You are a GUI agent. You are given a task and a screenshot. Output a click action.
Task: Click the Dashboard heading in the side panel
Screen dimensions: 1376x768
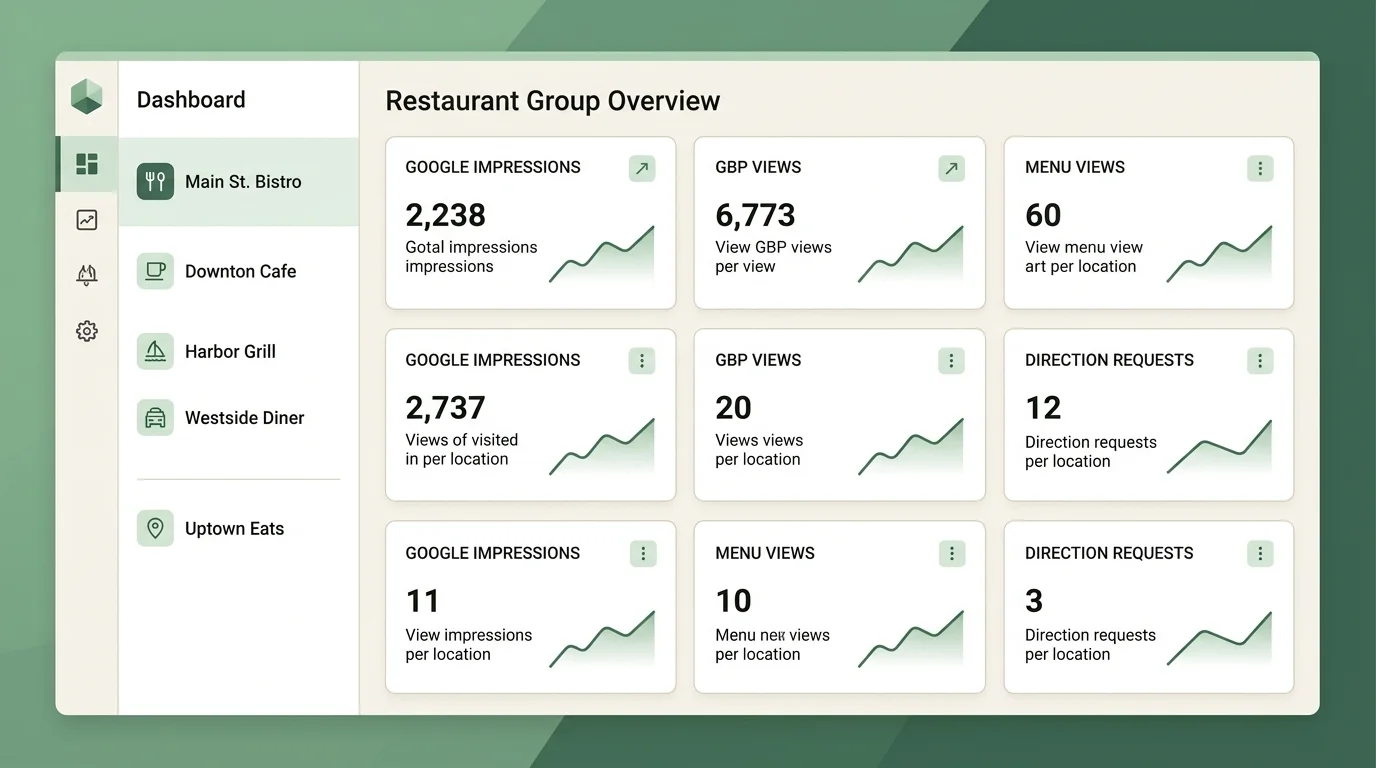tap(191, 100)
